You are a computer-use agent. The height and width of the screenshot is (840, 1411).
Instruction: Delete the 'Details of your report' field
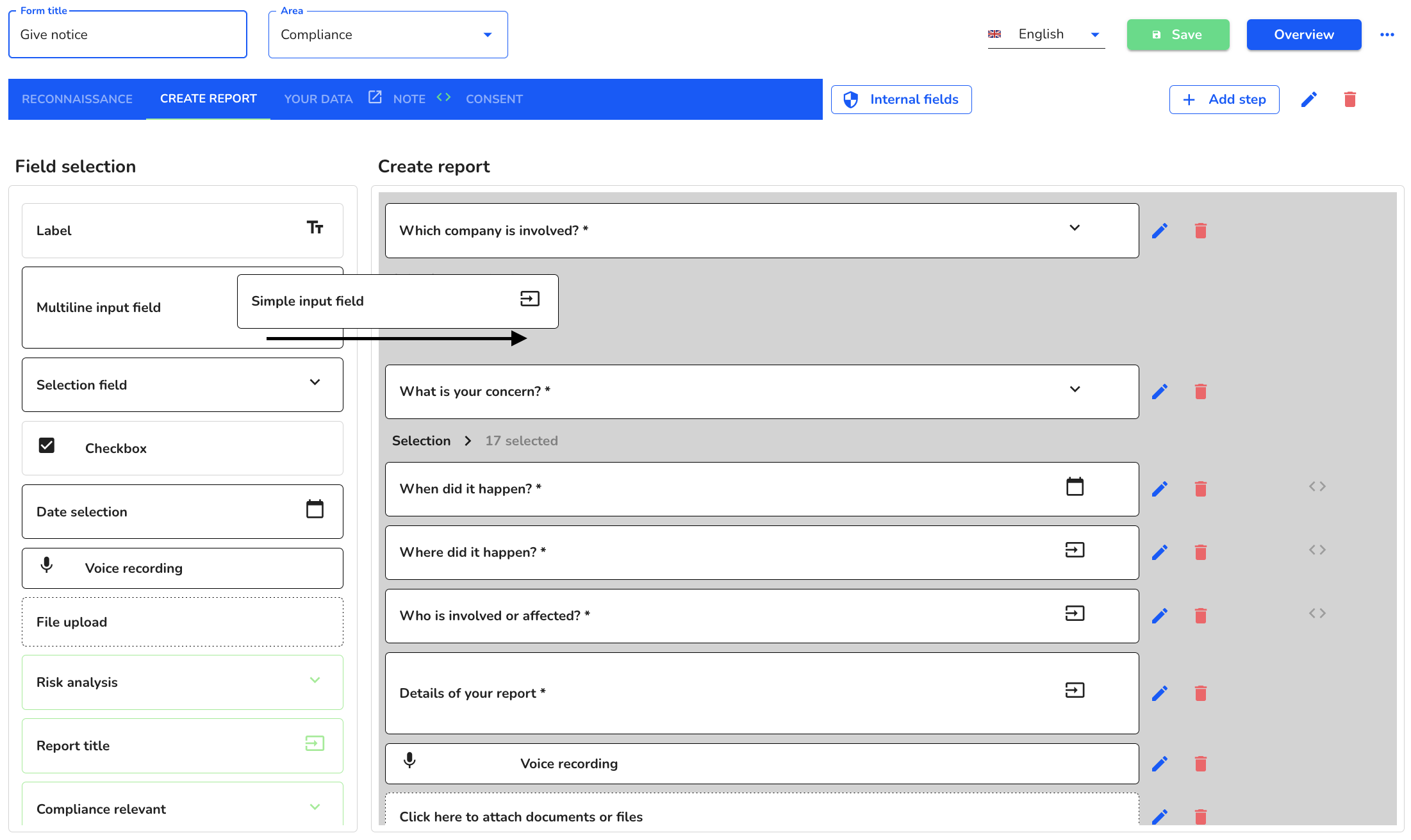pyautogui.click(x=1200, y=693)
